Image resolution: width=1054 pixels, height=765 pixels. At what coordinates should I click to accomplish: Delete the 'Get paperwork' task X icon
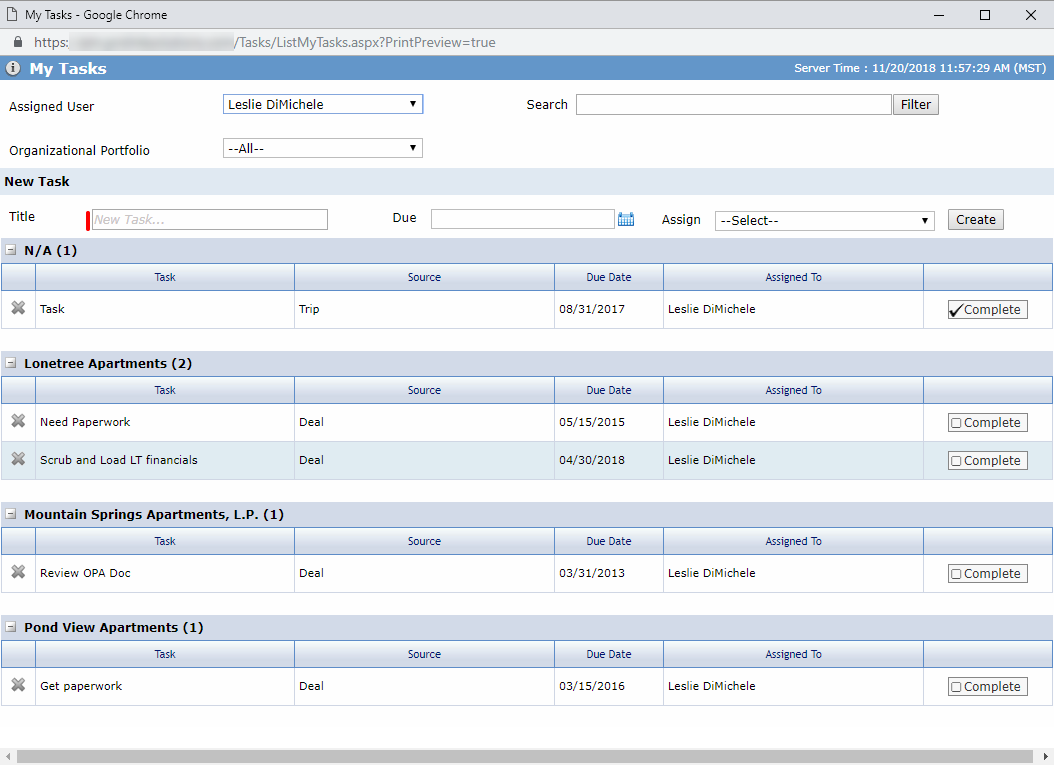18,685
